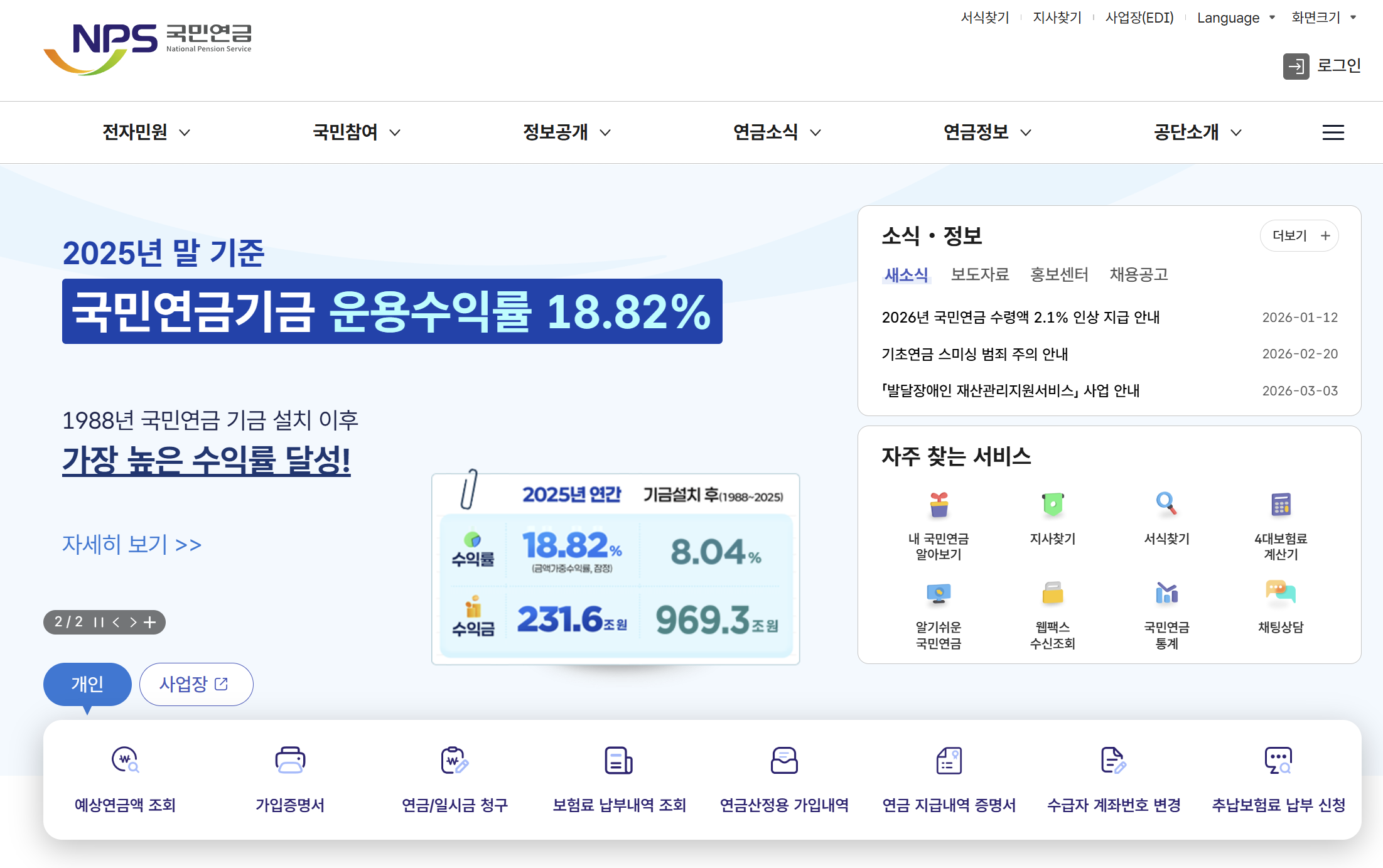This screenshot has width=1383, height=868.
Task: Click the 로그인 login icon
Action: click(x=1296, y=66)
